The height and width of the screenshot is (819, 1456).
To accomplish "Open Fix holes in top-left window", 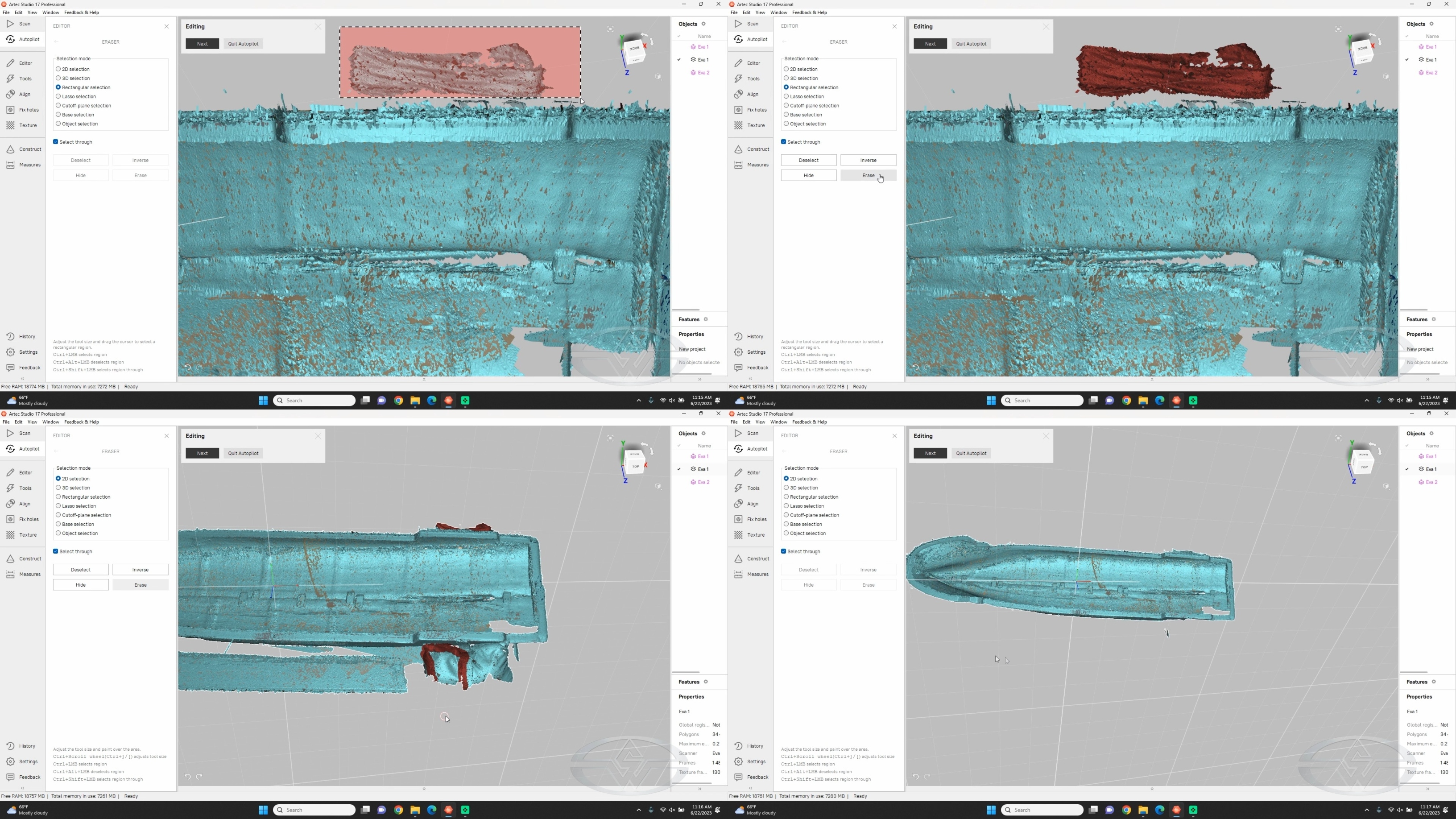I will [x=23, y=110].
